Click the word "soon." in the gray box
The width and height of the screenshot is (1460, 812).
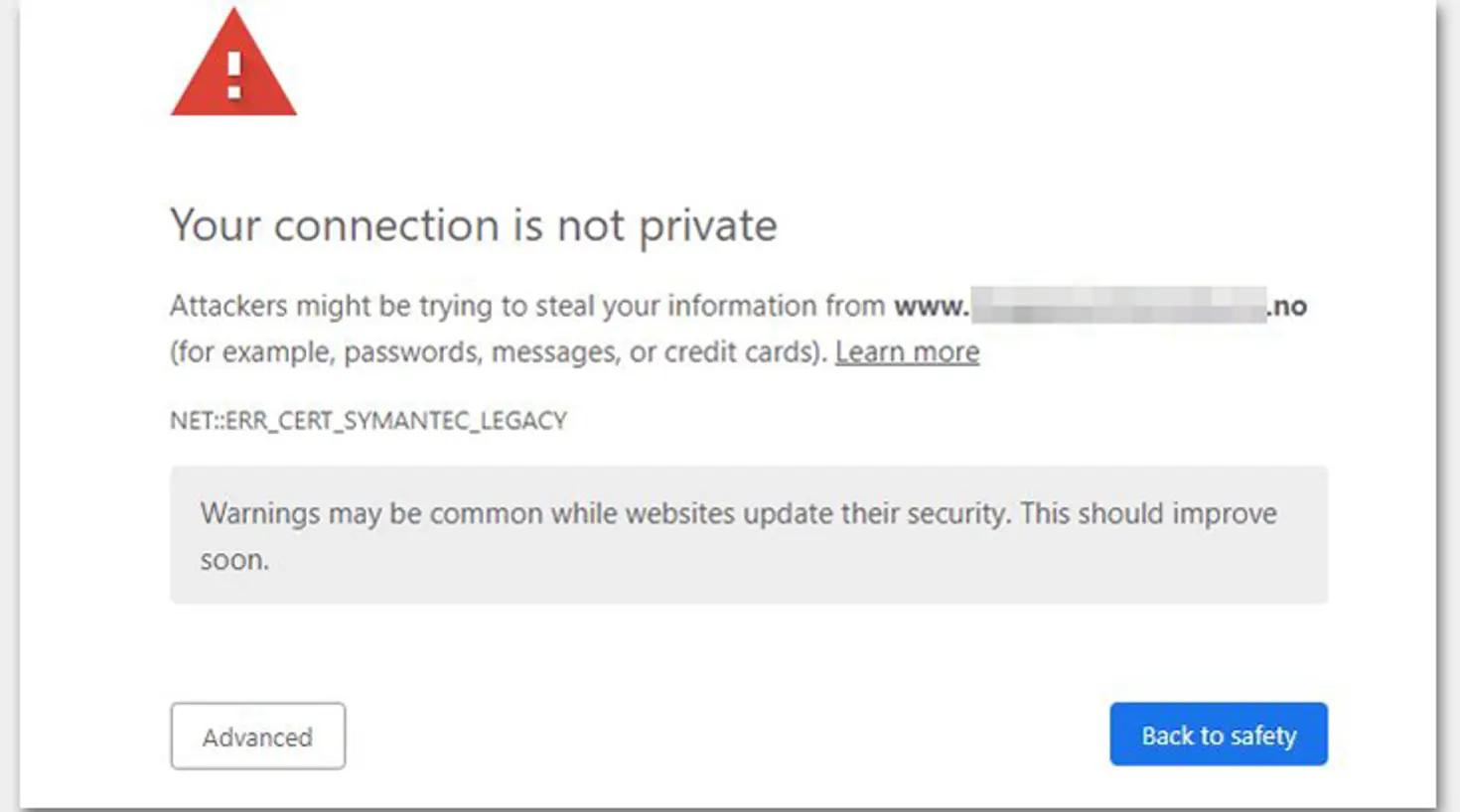(x=234, y=561)
